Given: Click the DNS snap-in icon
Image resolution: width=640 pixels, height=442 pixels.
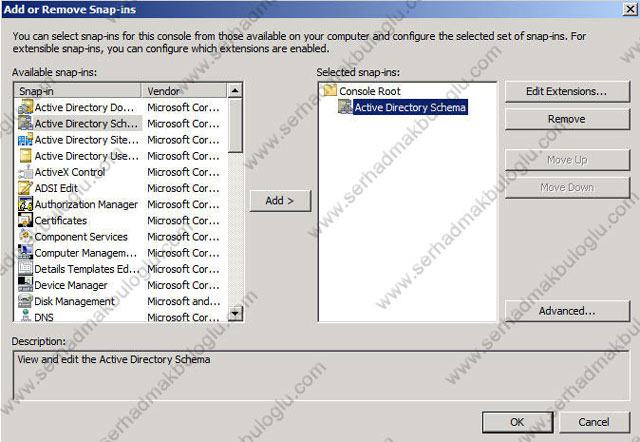Looking at the screenshot, I should [25, 316].
